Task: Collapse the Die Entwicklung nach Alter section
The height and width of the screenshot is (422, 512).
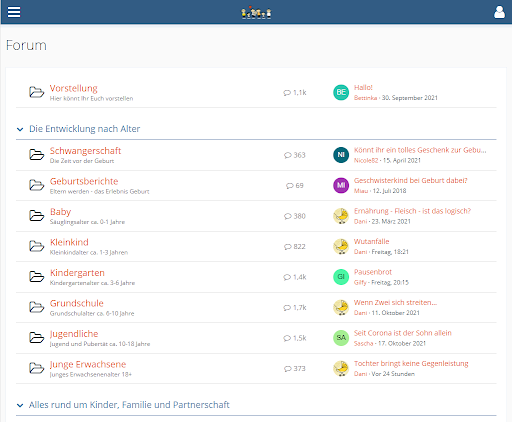Action: (x=20, y=129)
